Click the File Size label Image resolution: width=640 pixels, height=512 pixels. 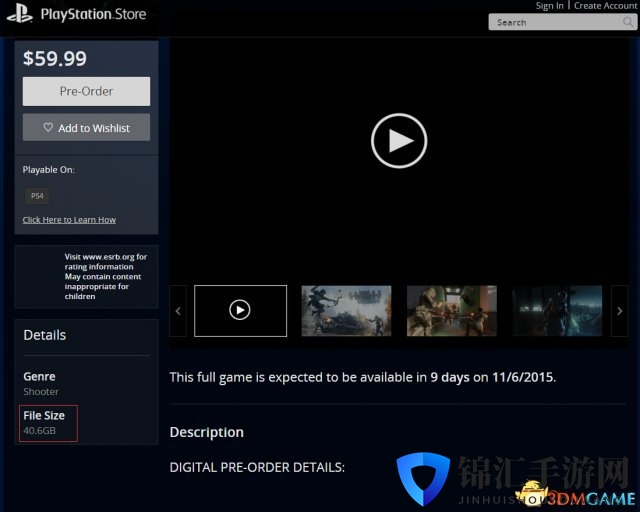pos(44,416)
